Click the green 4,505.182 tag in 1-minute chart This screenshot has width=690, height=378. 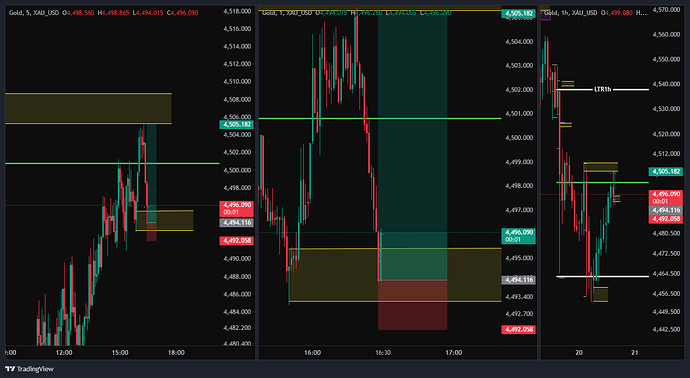[518, 13]
